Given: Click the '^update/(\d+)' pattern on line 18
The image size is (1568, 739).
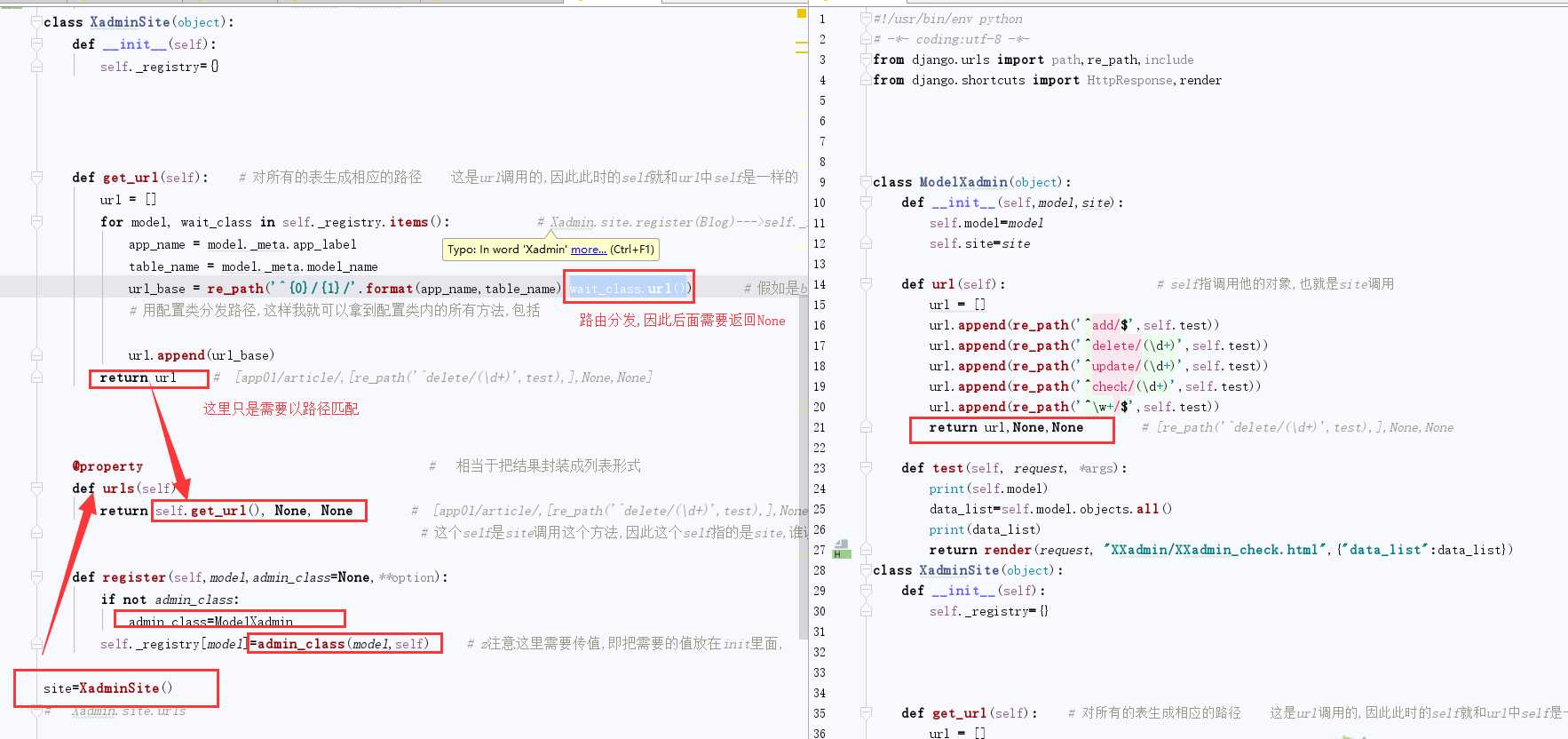Looking at the screenshot, I should click(x=1130, y=366).
